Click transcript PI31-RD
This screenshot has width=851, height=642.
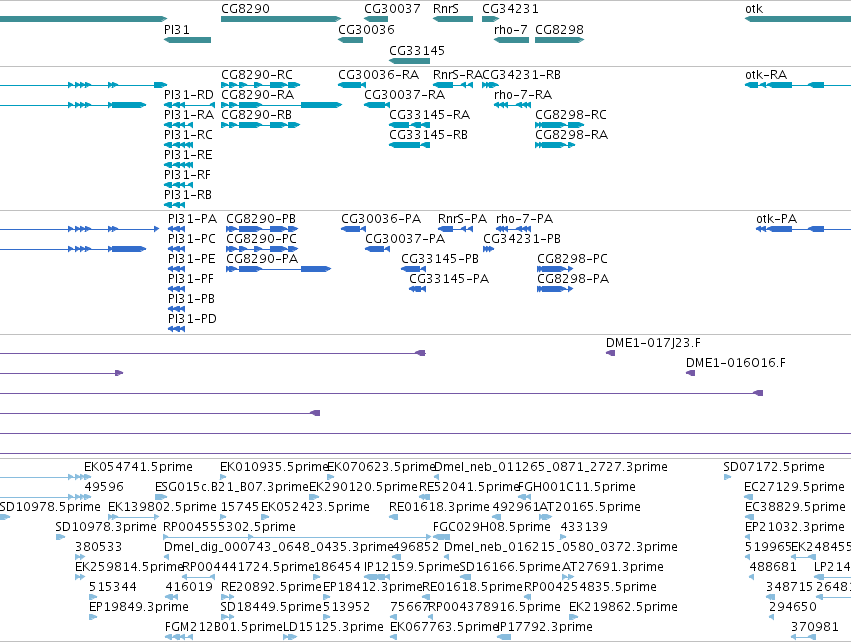point(189,105)
